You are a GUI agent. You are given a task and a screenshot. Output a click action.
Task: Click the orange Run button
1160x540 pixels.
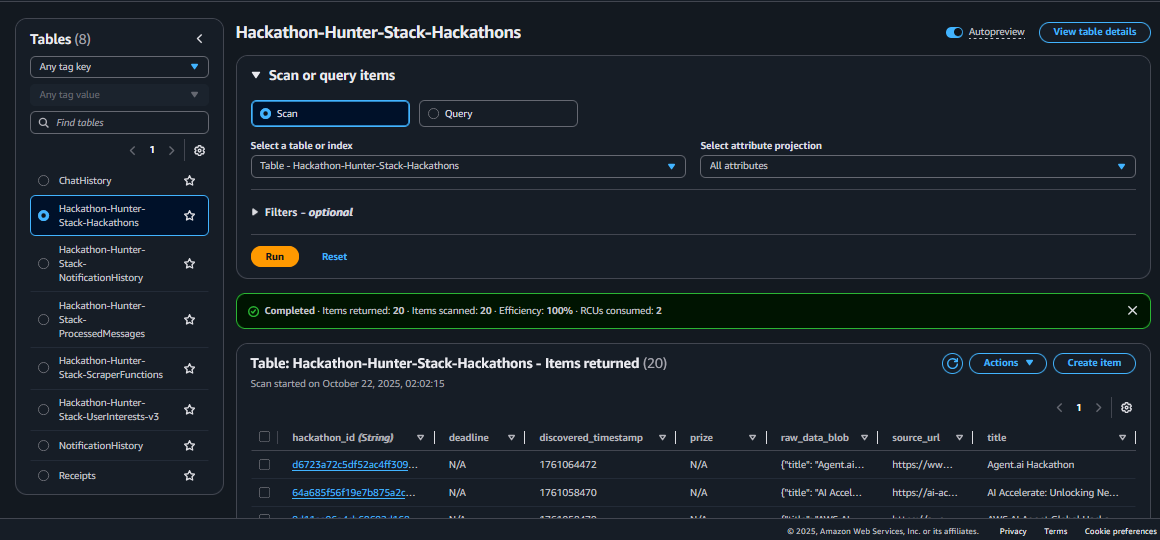275,257
